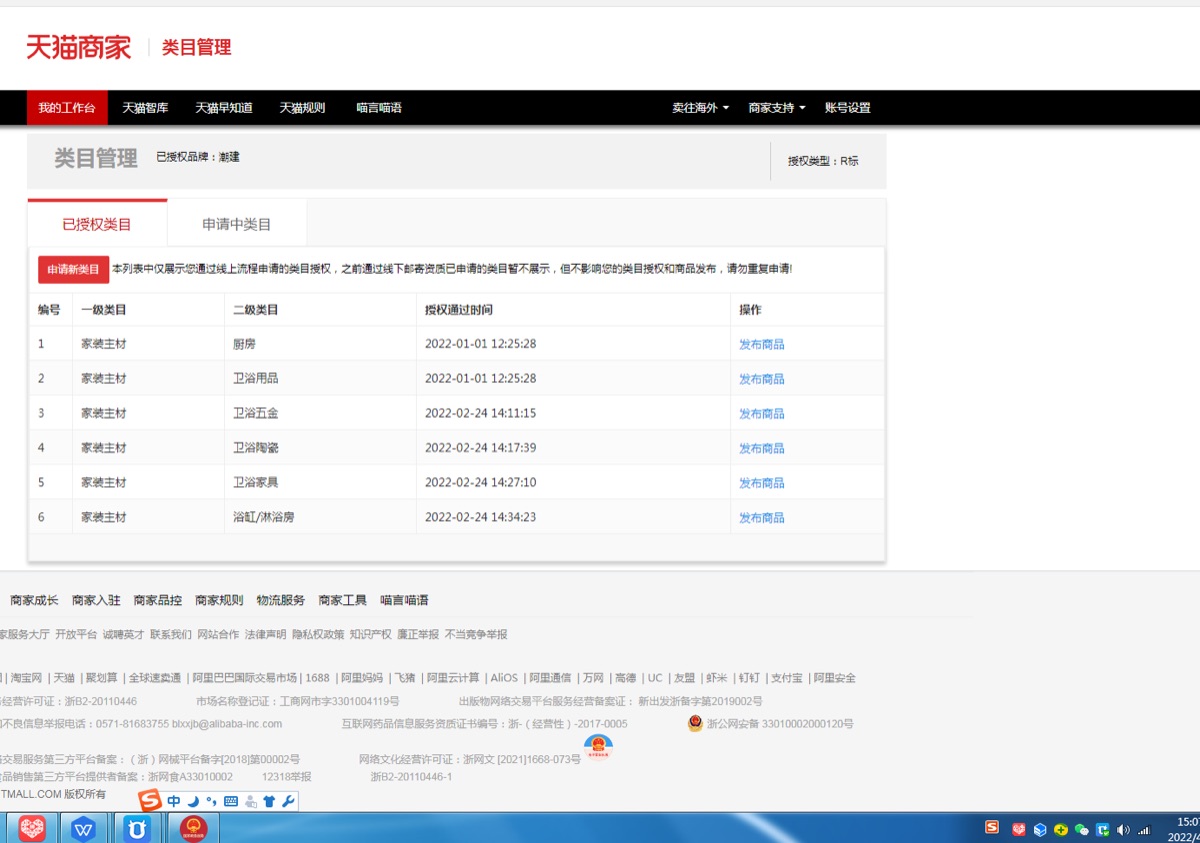
Task: Open the 开放平台 footer link
Action: coord(76,634)
